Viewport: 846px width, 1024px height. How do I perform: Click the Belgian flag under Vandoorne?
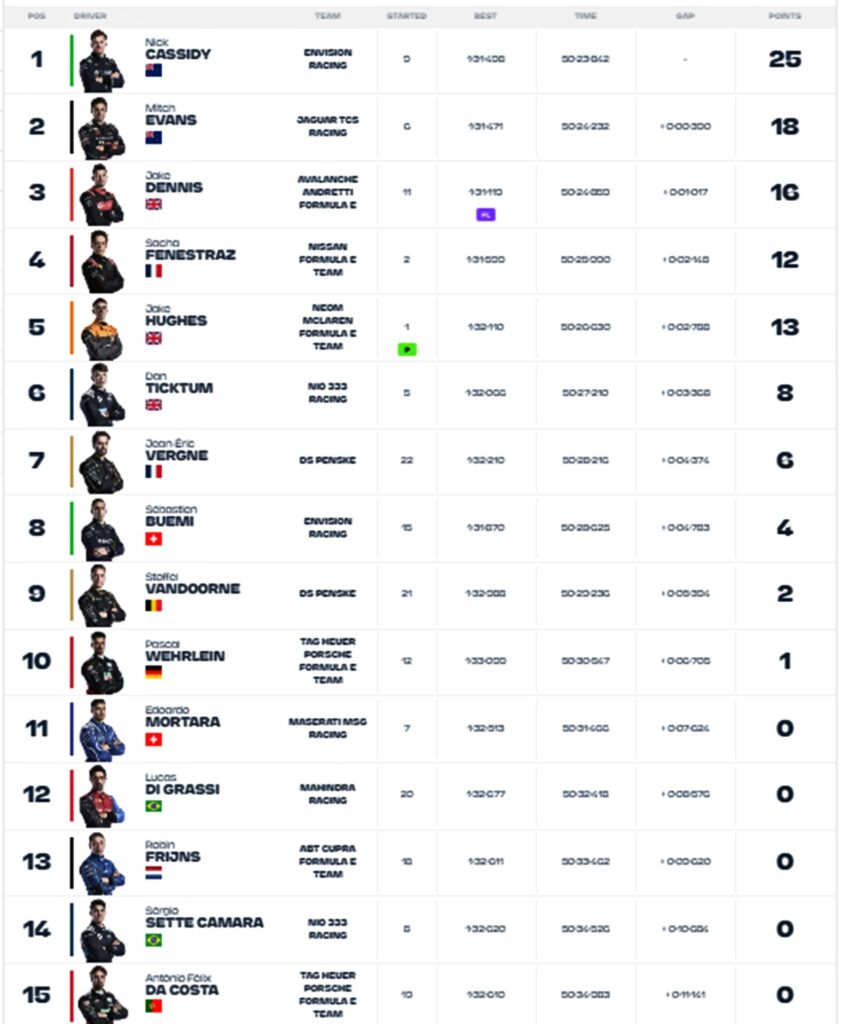154,605
